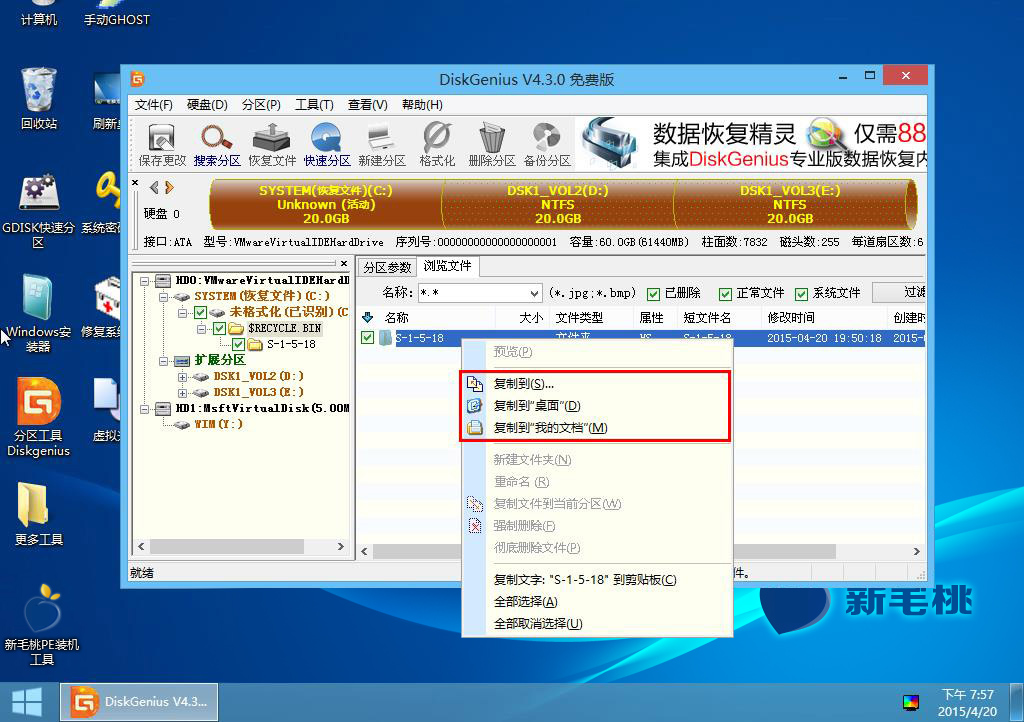Open the 手动GHOST desktop icon
The height and width of the screenshot is (722, 1024).
(116, 14)
